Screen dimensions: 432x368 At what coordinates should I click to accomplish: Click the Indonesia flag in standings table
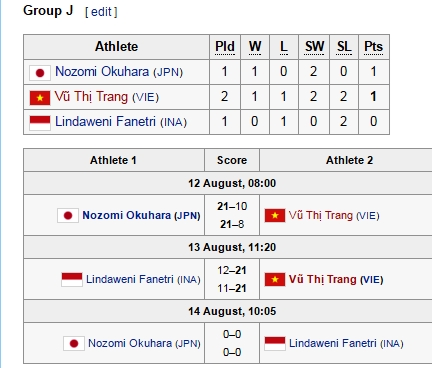40,123
